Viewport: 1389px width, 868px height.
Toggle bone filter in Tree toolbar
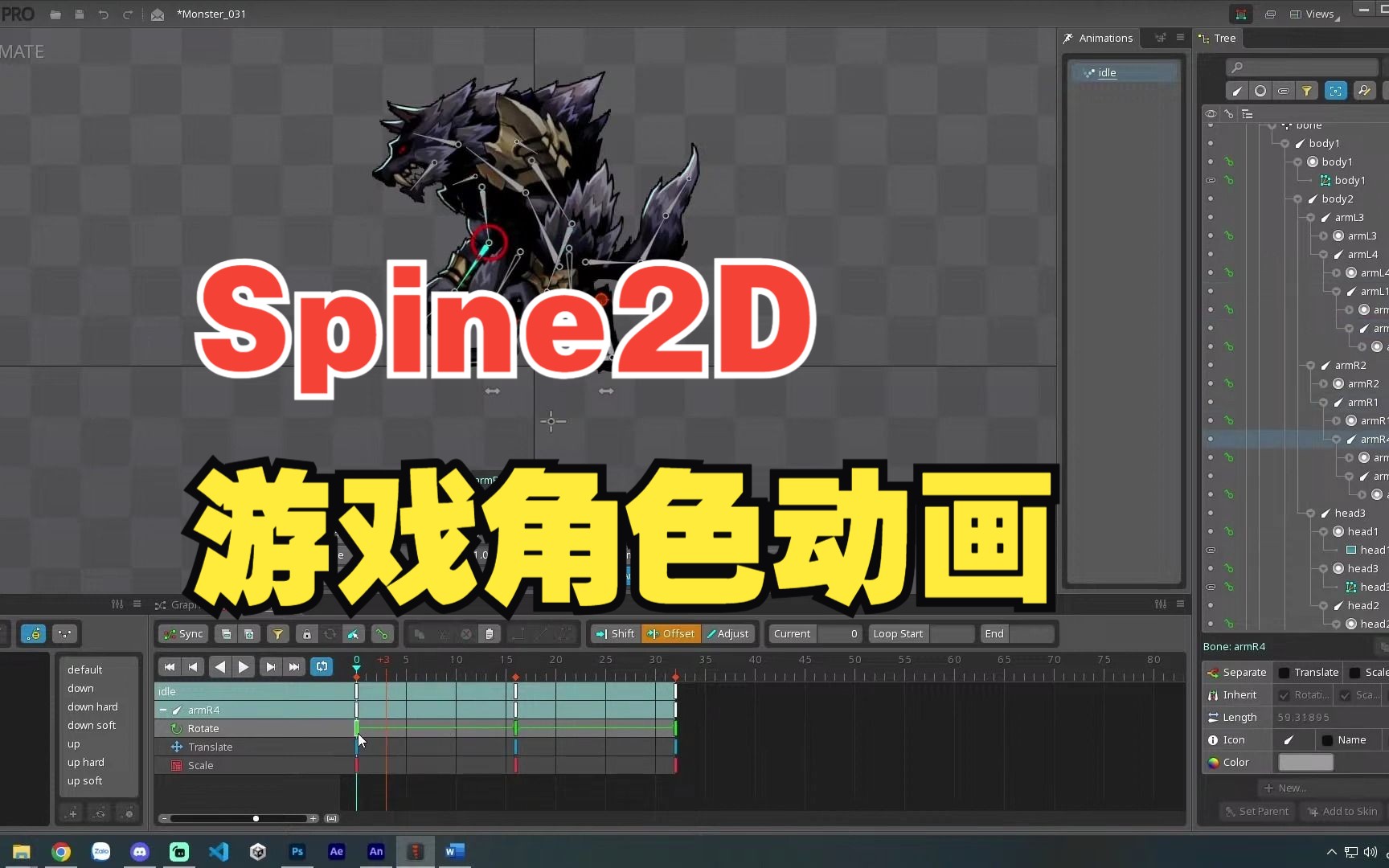[1237, 91]
